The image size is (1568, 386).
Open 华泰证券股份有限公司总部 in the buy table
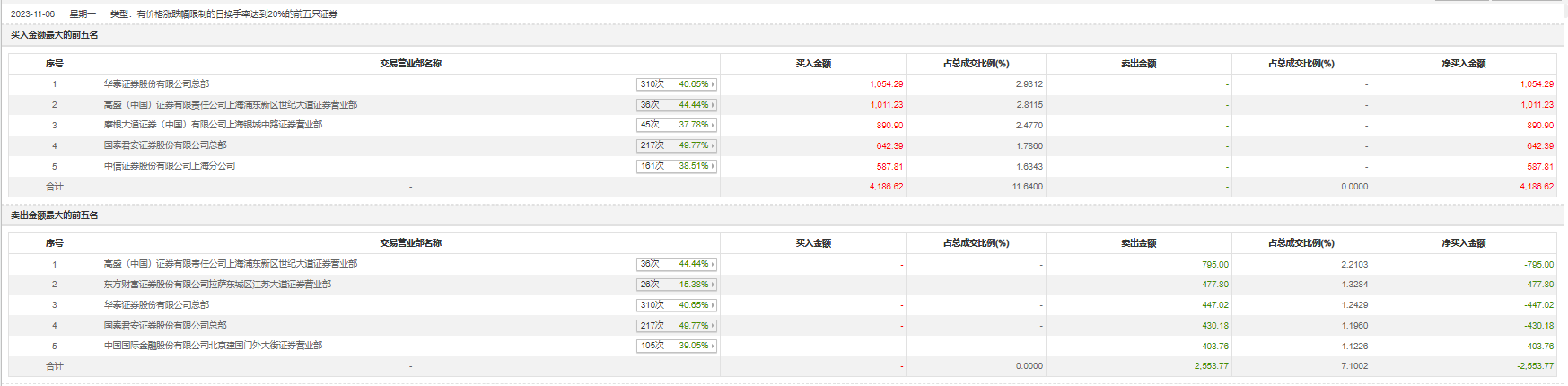click(156, 84)
